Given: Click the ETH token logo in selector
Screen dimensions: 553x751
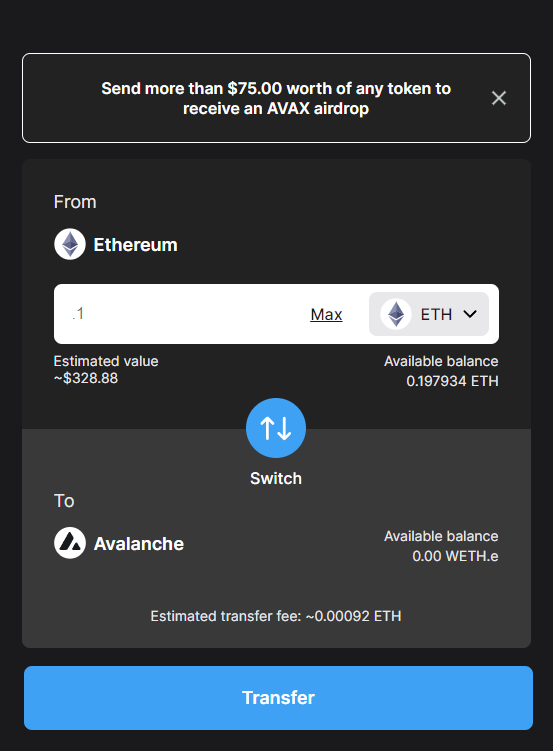Looking at the screenshot, I should [x=396, y=314].
